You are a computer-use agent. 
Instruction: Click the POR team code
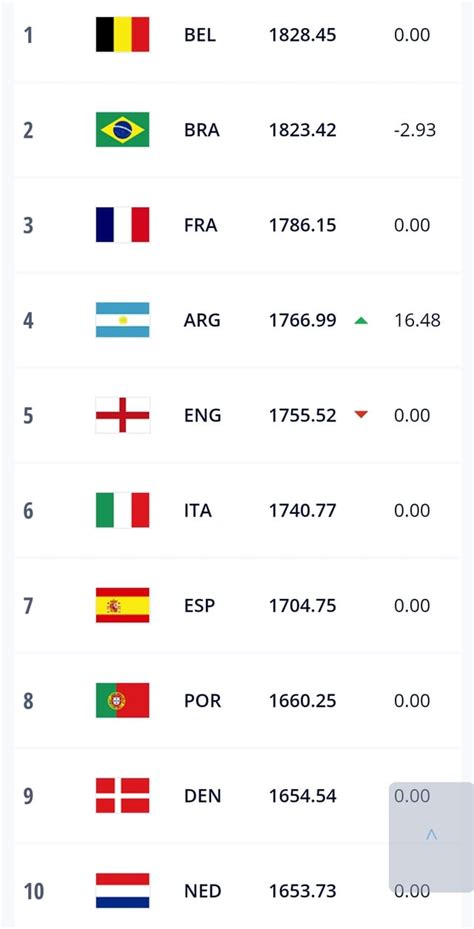pyautogui.click(x=202, y=700)
